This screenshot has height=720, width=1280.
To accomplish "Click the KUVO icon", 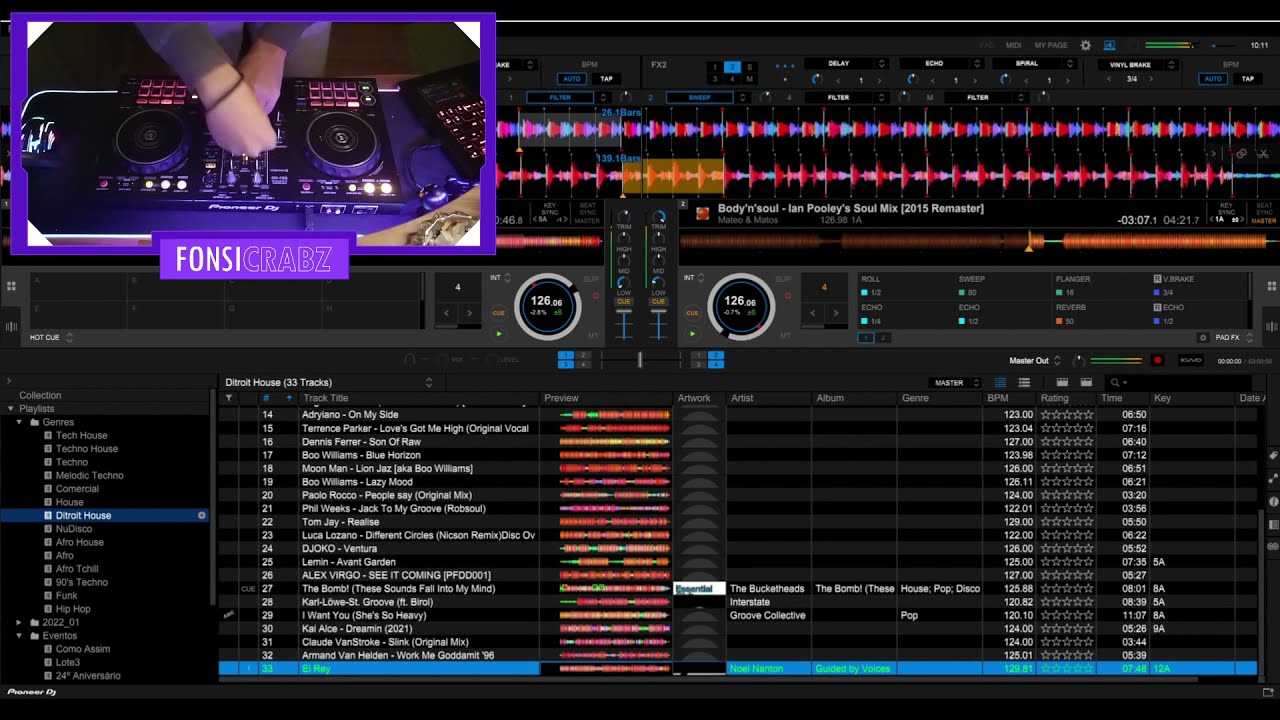I will [x=1190, y=360].
